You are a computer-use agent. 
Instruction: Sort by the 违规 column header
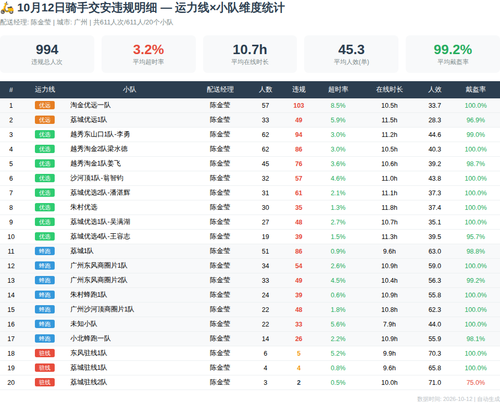pos(299,89)
